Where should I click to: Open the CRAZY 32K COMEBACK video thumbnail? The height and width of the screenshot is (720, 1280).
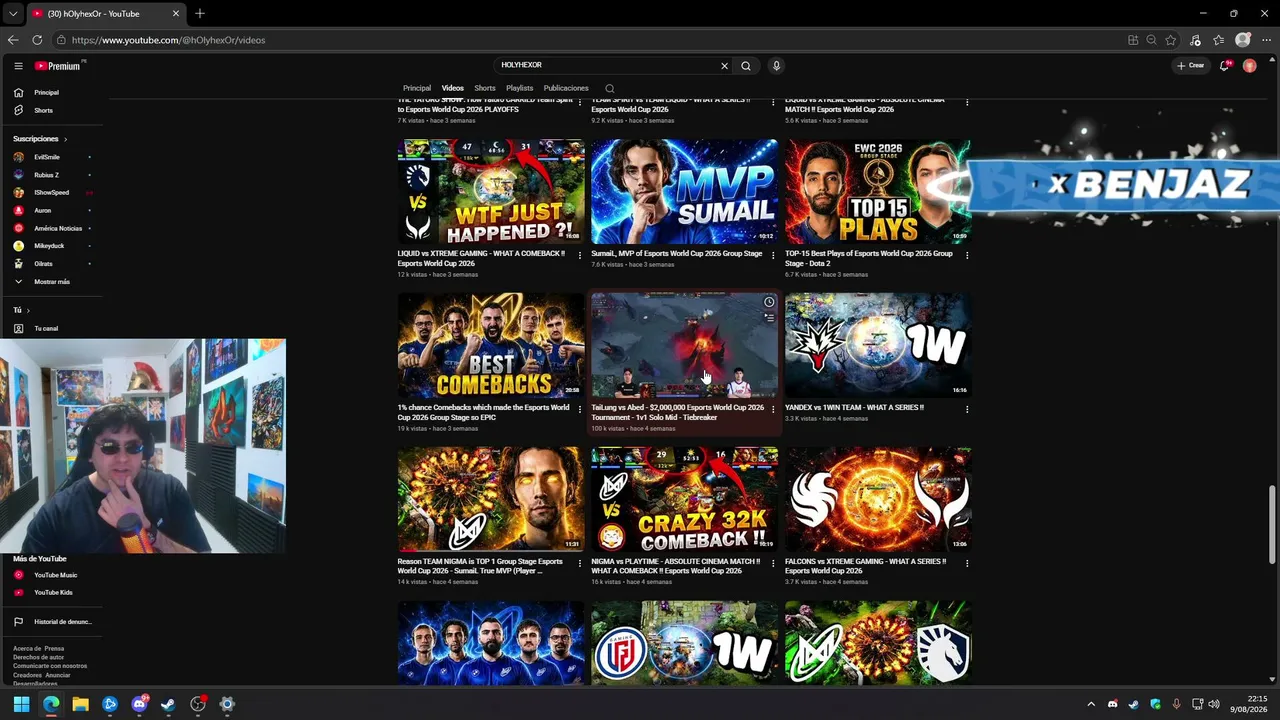tap(684, 500)
